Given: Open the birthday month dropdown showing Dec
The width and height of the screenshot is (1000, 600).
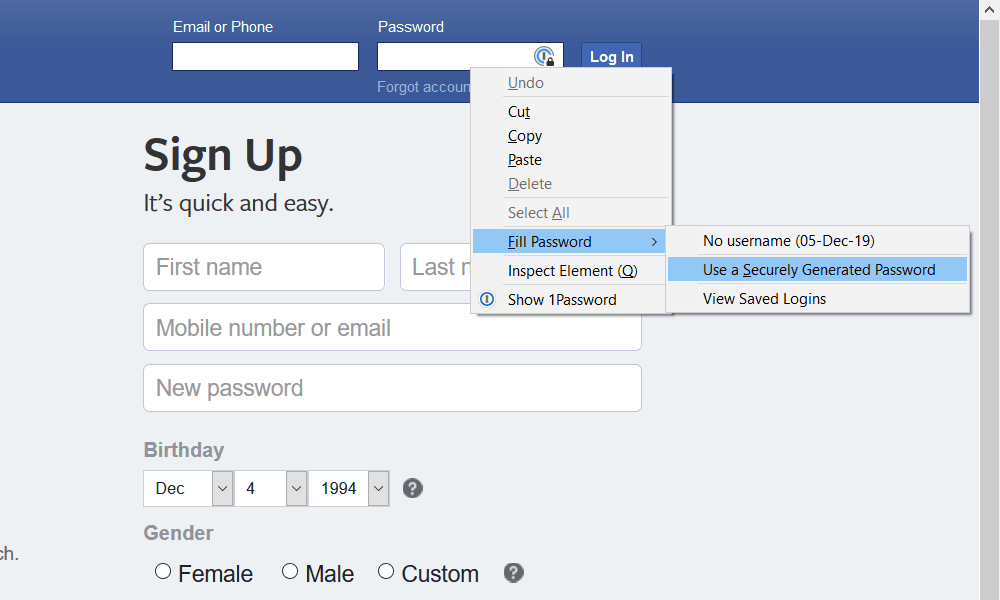Looking at the screenshot, I should pos(188,488).
